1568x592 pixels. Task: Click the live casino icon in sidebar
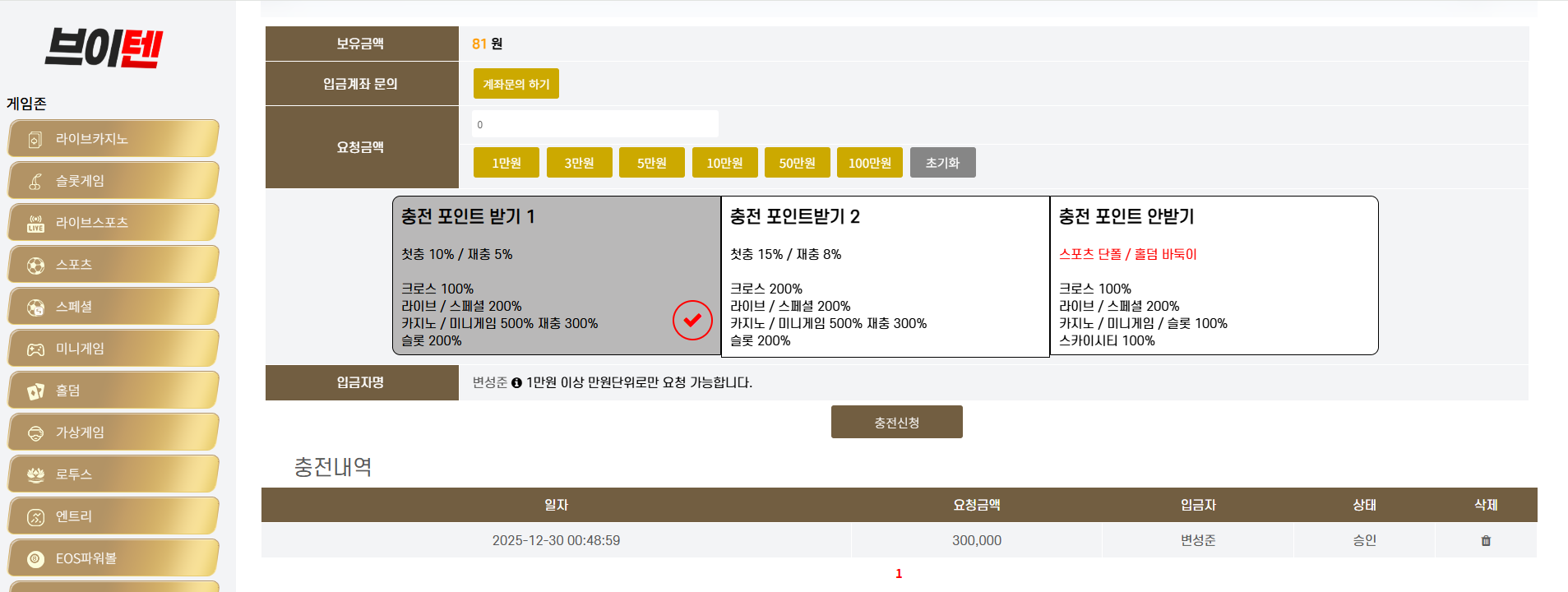[35, 140]
